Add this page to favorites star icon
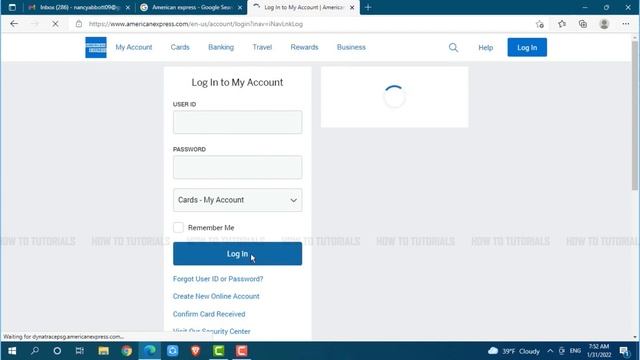 [x=540, y=24]
